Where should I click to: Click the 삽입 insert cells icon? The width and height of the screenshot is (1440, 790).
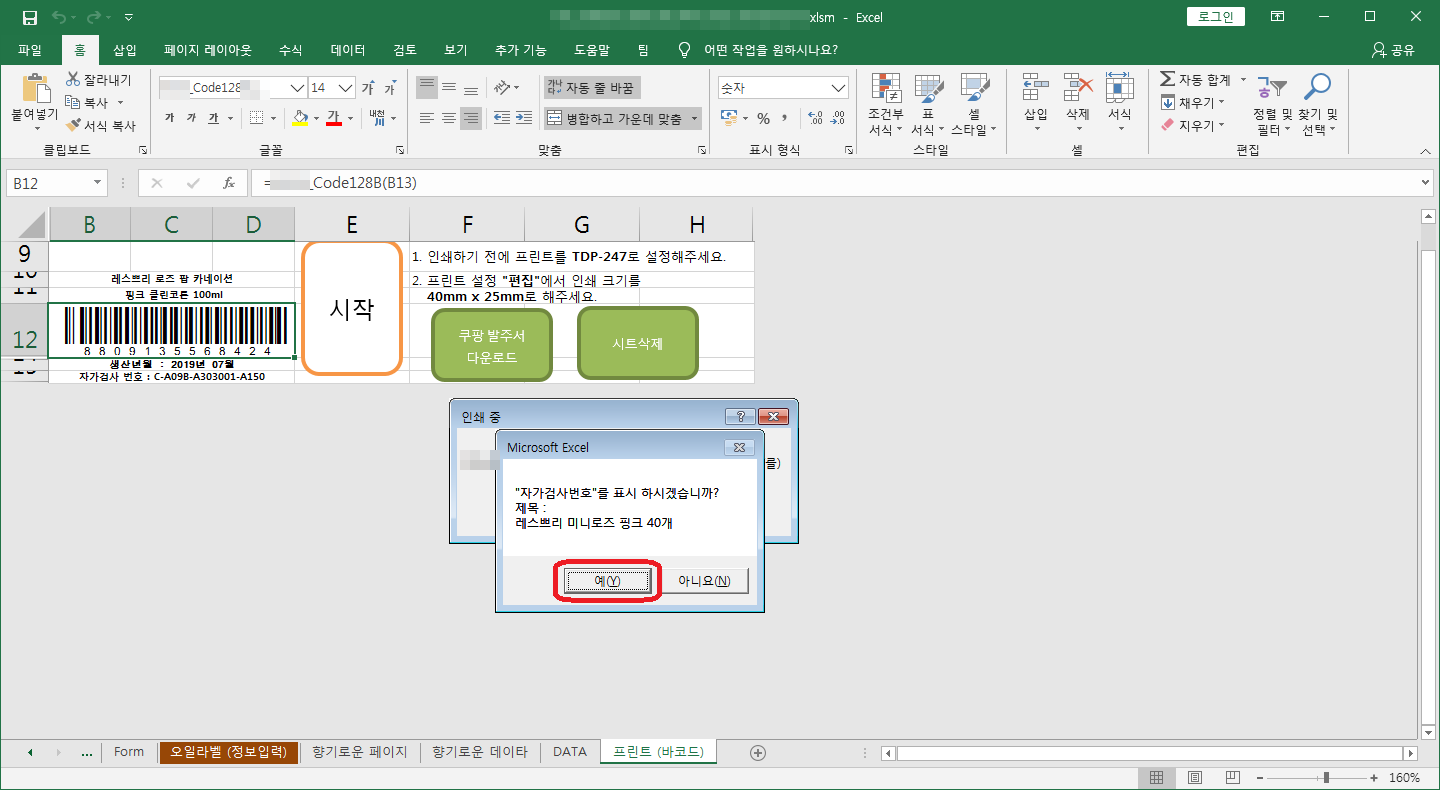point(1035,88)
